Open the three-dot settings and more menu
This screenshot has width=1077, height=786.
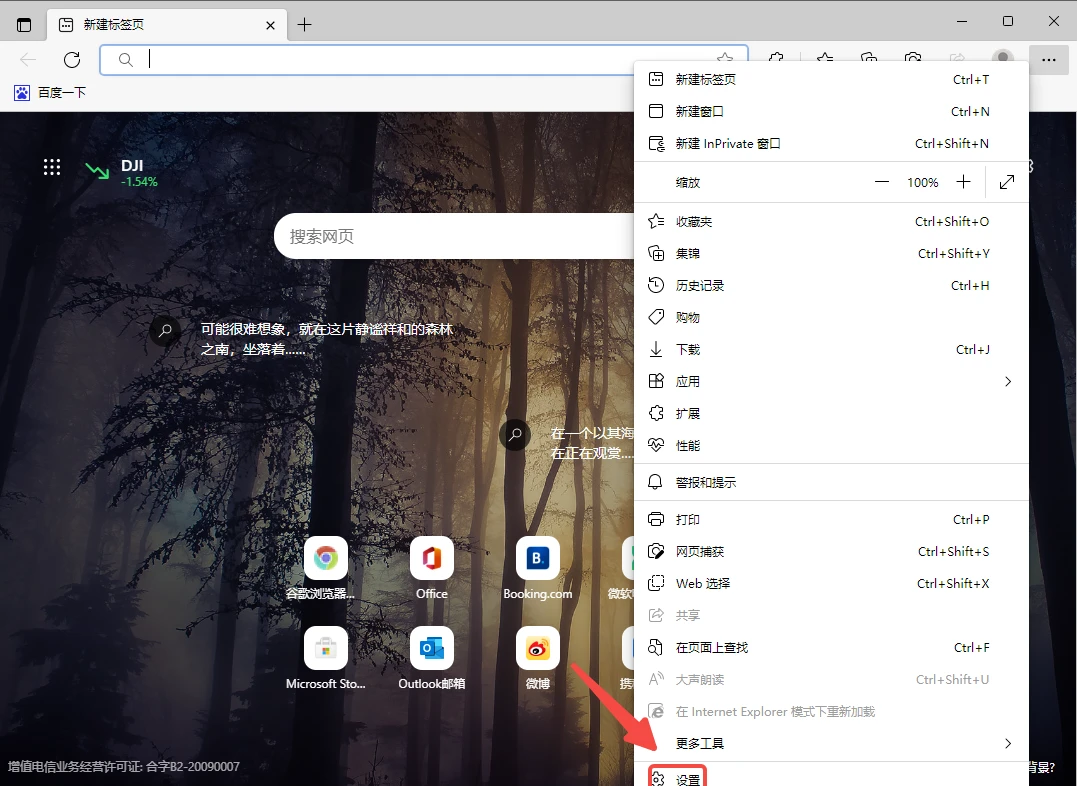click(1049, 60)
